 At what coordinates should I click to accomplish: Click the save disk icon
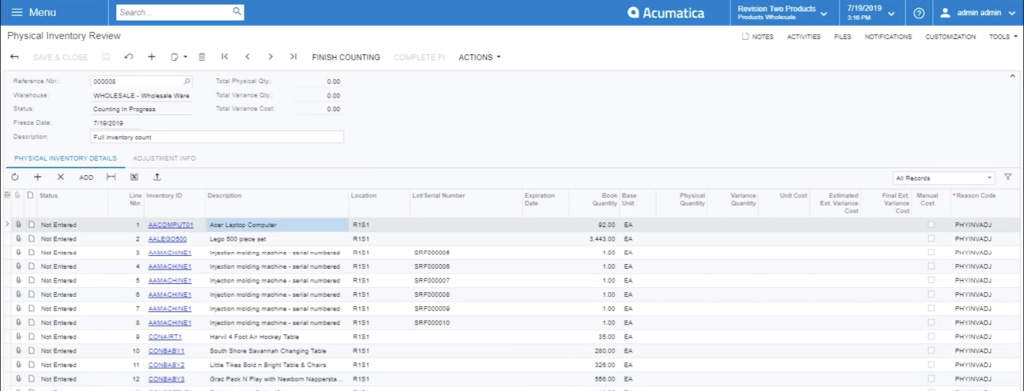pyautogui.click(x=106, y=57)
